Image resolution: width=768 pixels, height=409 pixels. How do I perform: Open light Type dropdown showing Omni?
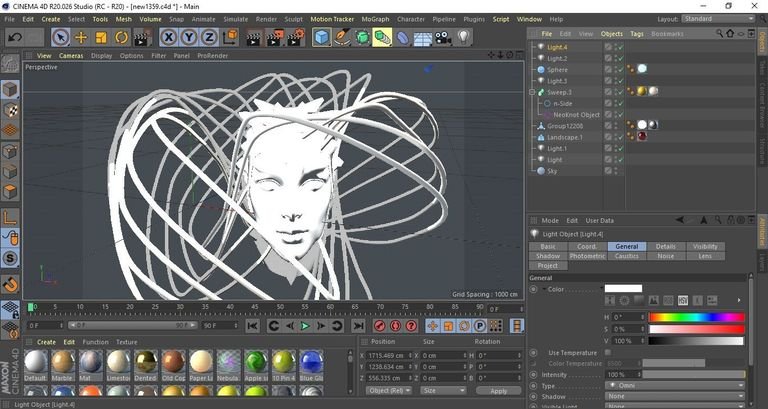coord(675,385)
